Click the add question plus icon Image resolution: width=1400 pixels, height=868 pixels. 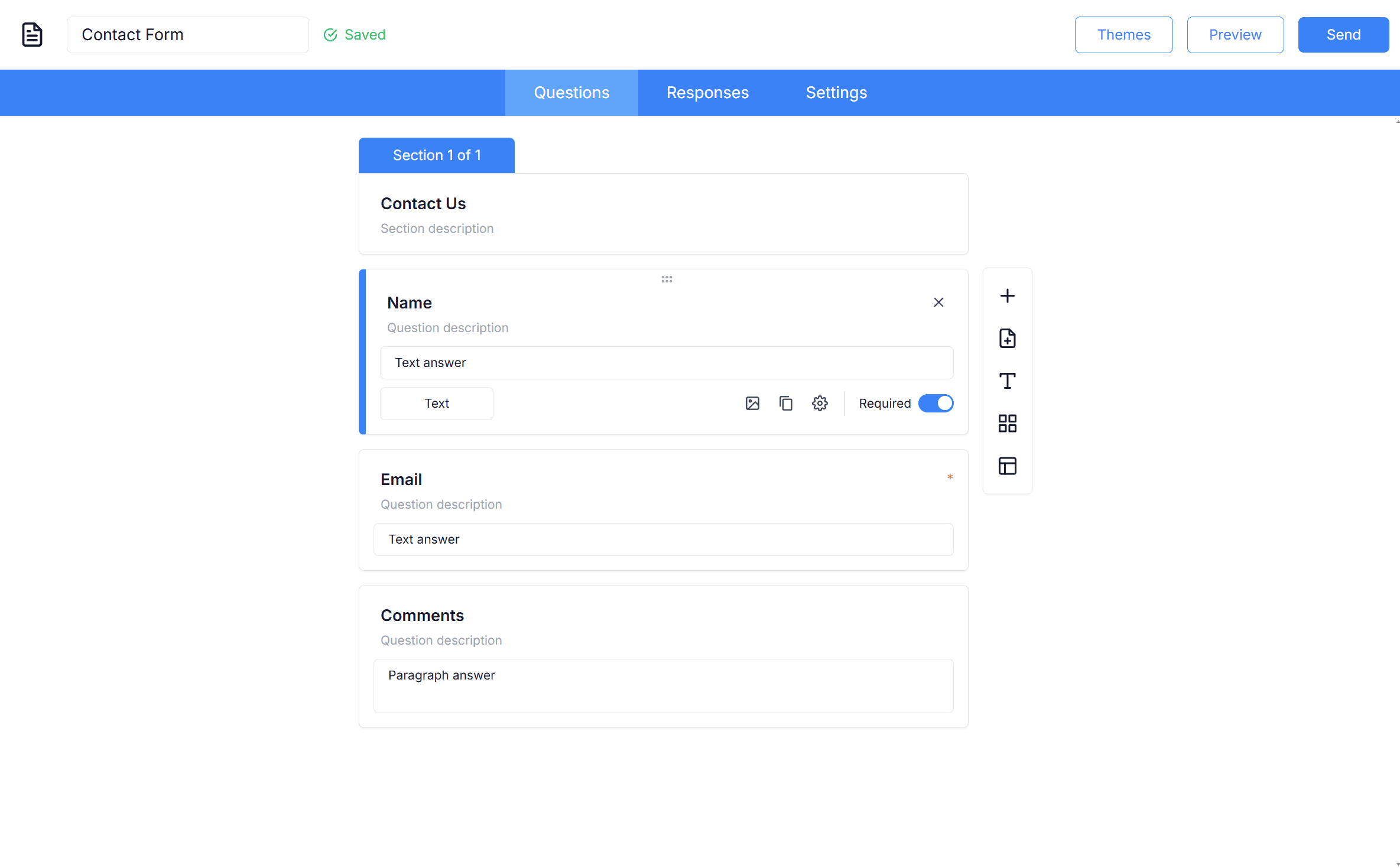pos(1007,295)
